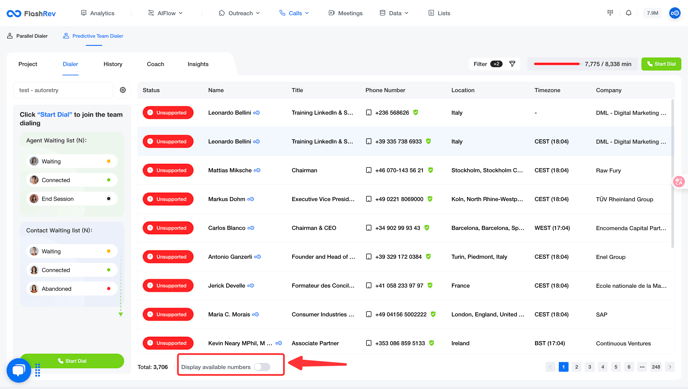Click the FlashRev logo
The height and width of the screenshot is (389, 688).
pyautogui.click(x=31, y=14)
